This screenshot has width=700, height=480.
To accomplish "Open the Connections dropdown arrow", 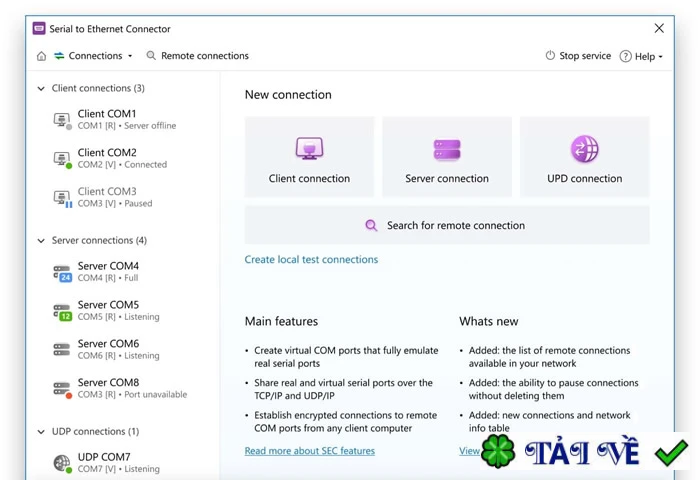I will 130,56.
